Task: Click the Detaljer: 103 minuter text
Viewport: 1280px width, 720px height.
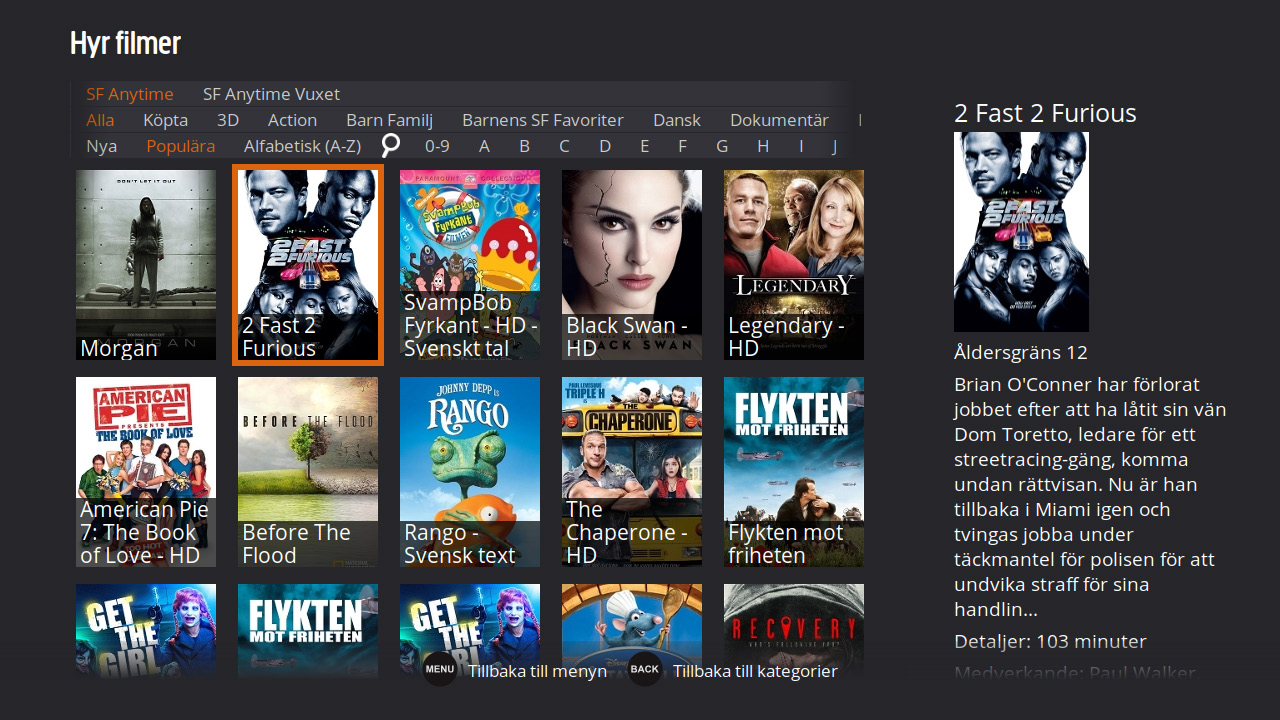Action: 1050,641
